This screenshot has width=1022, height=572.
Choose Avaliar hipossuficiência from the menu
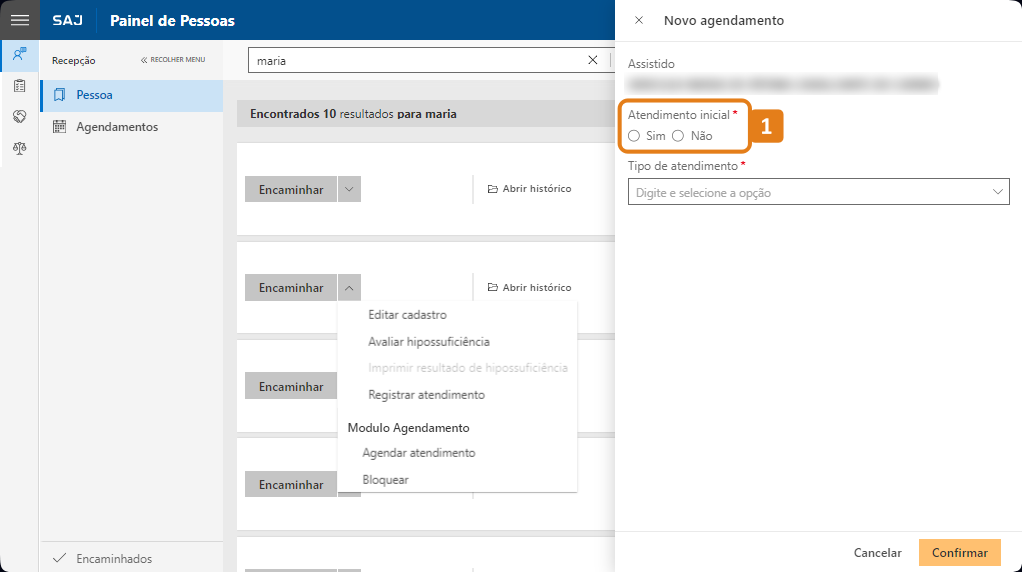[x=429, y=341]
